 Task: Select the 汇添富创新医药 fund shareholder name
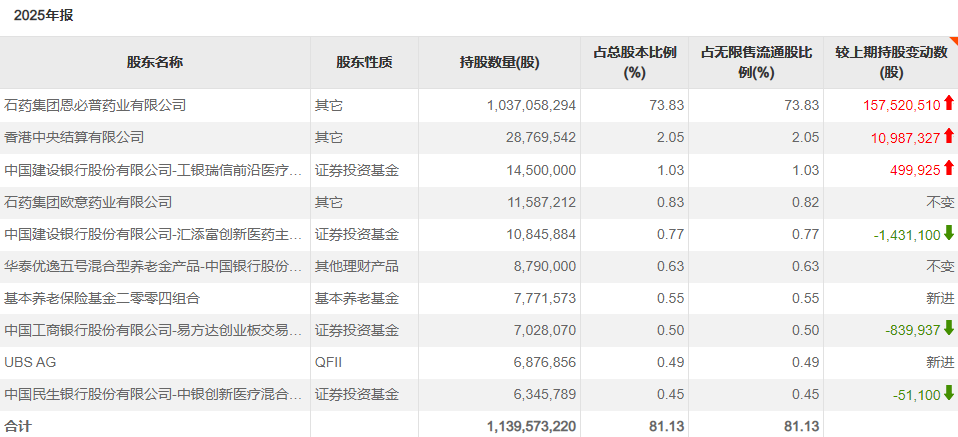coord(153,234)
